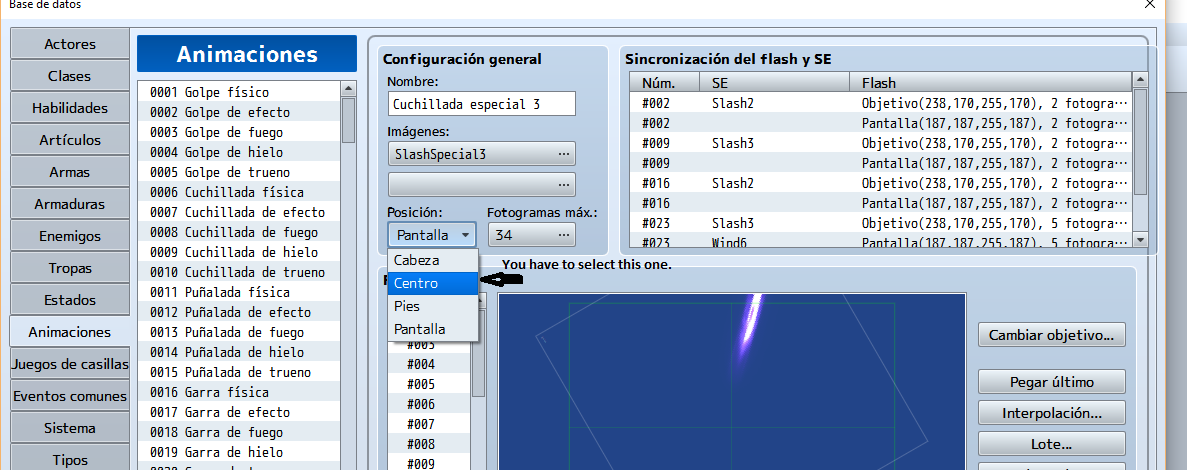Screen dimensions: 1187x470
Task: Select animation 0003 Golpe de fuego
Action: [239, 132]
